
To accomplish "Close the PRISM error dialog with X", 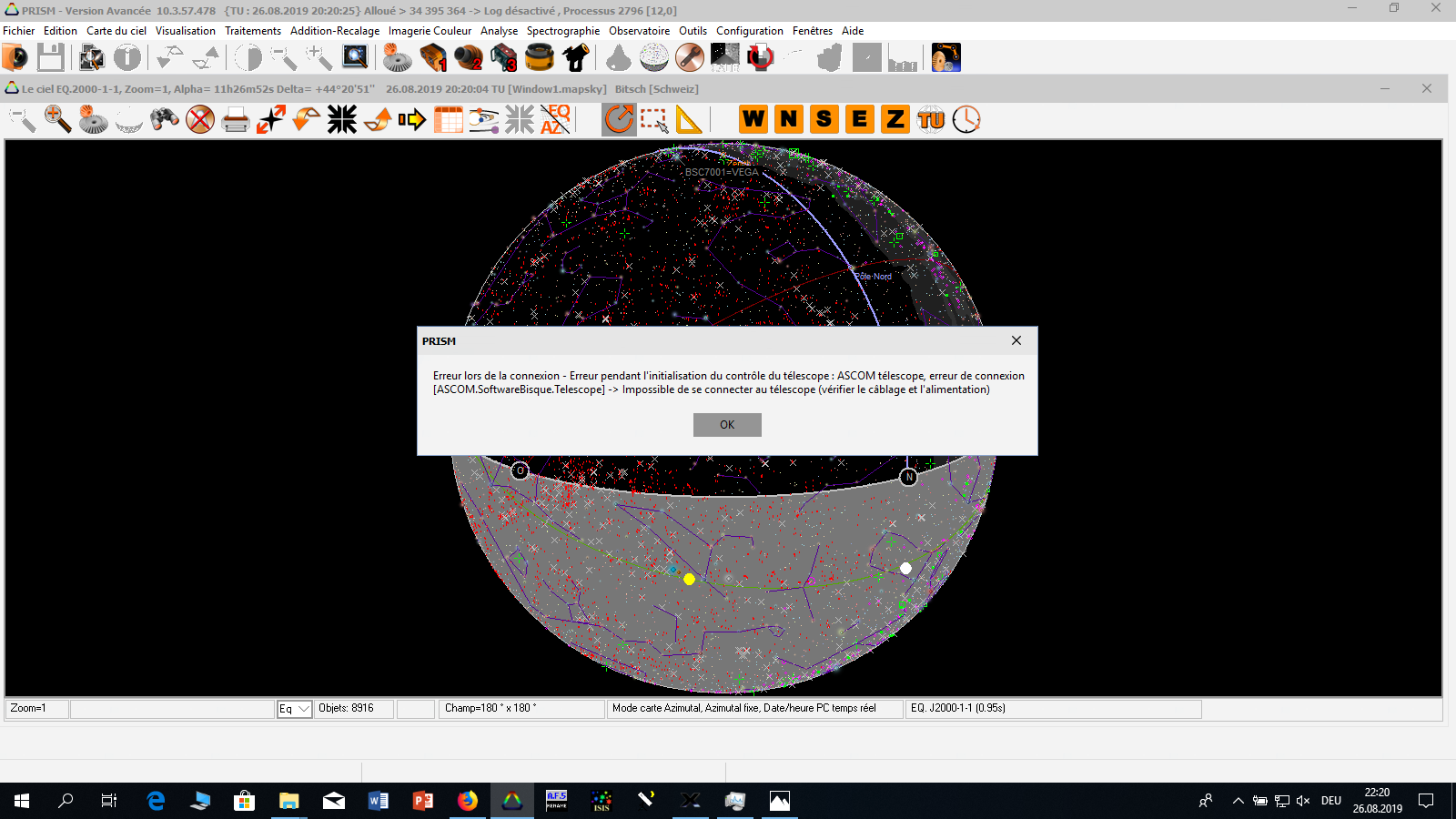I will [x=1016, y=340].
